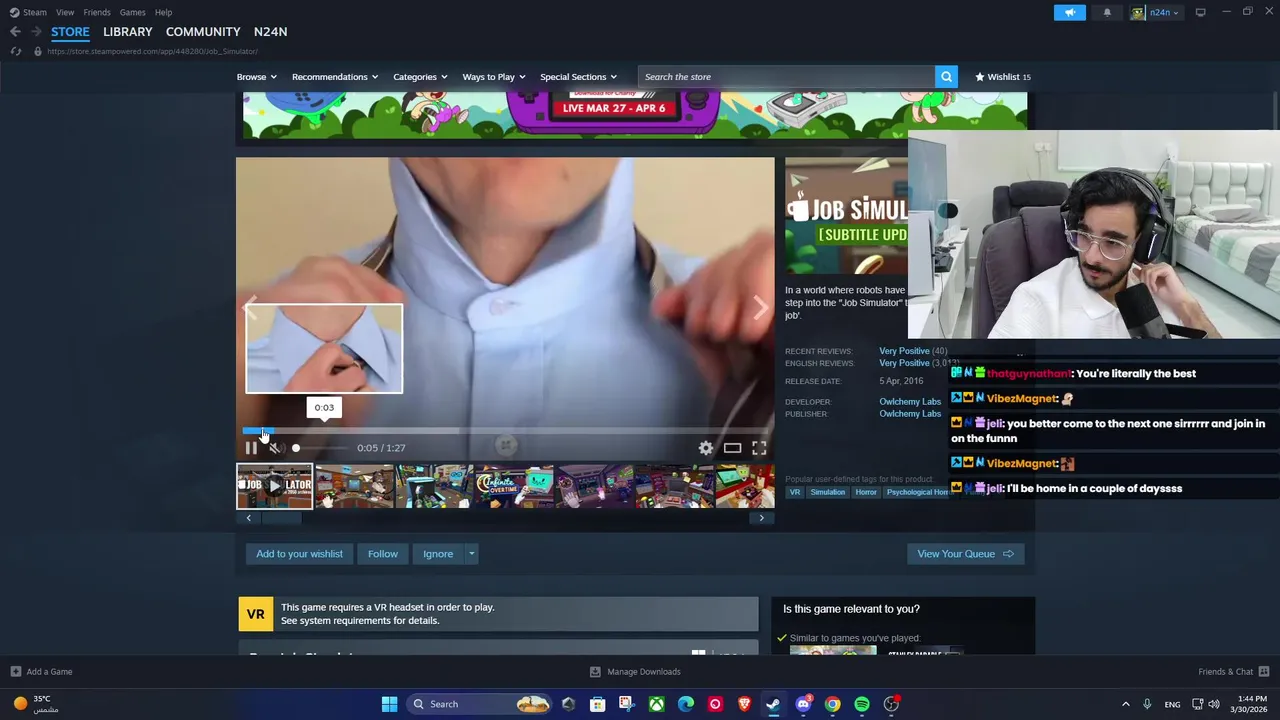The height and width of the screenshot is (720, 1280).
Task: Select the Horror tag
Action: click(866, 492)
